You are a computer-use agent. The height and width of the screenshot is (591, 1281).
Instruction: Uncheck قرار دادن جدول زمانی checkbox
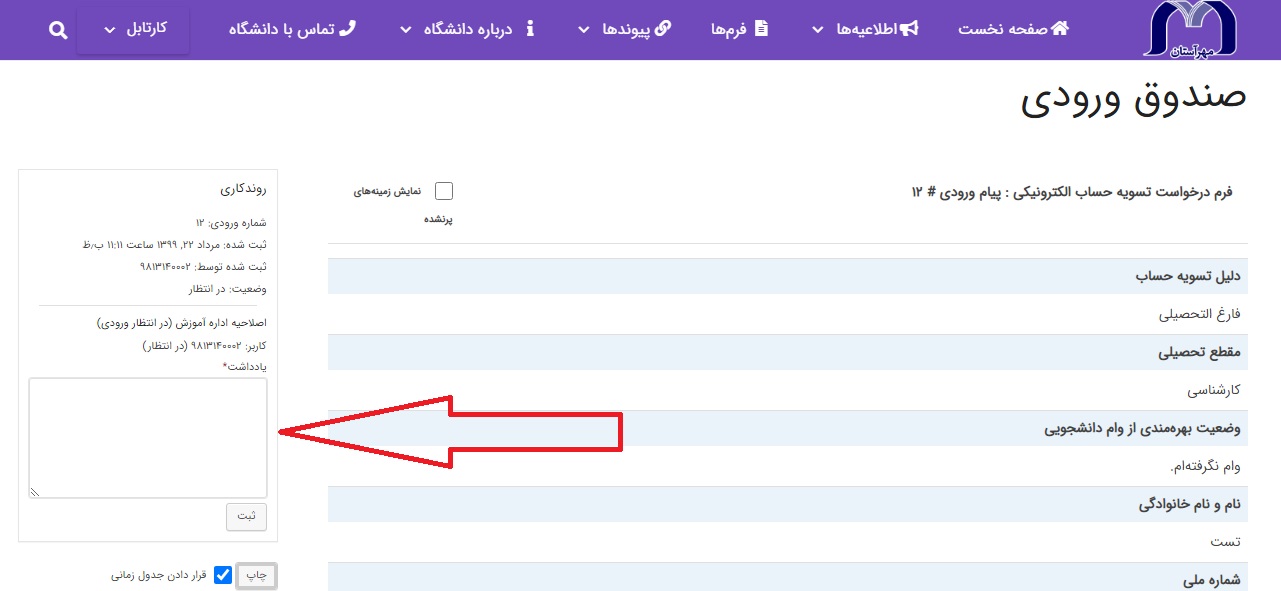(223, 575)
